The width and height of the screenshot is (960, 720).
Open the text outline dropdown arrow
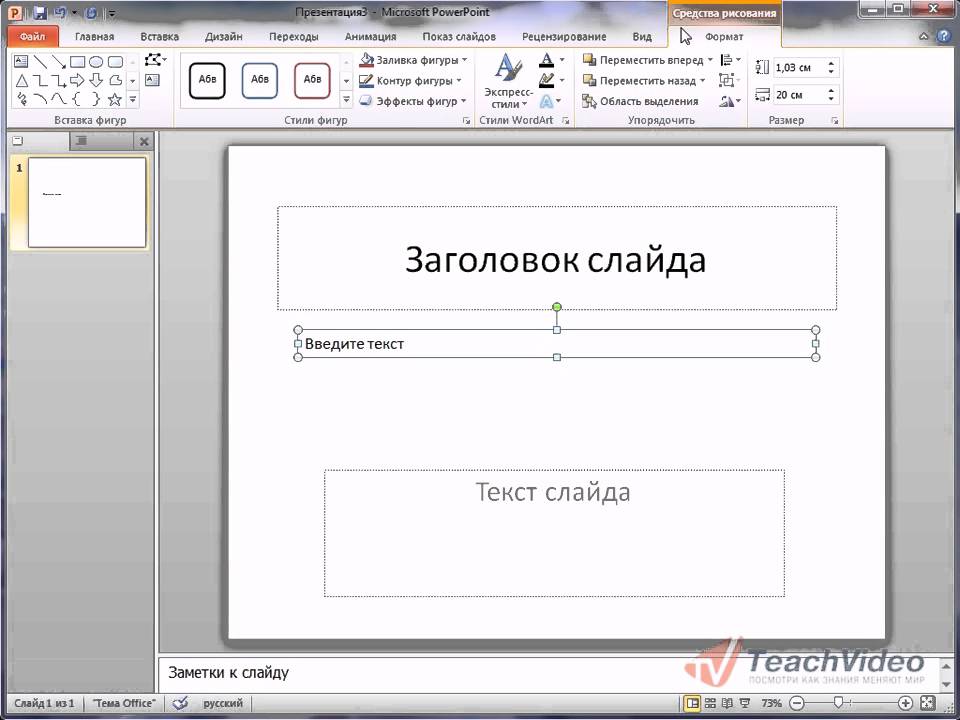(562, 80)
